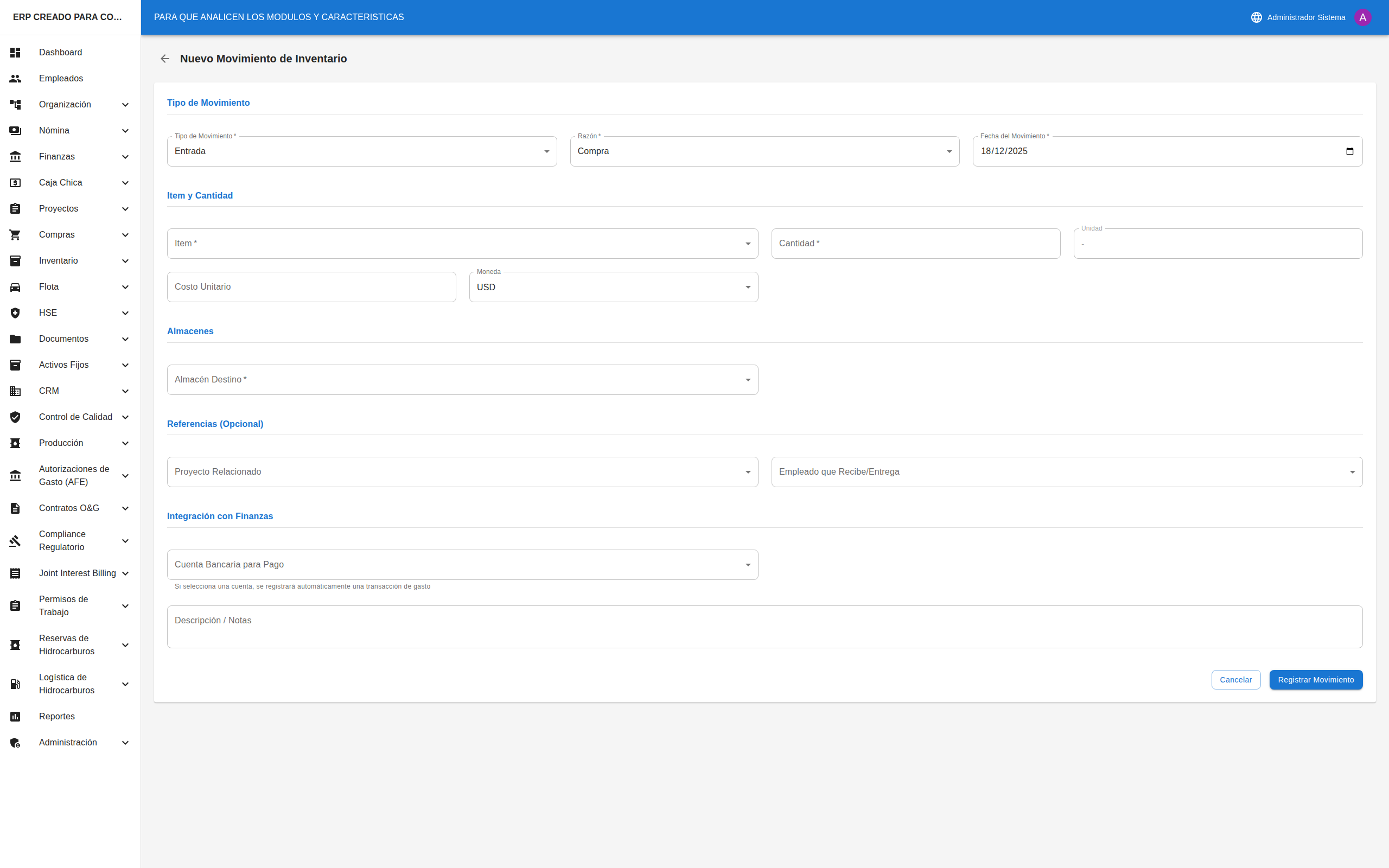Click the Registrar Movimiento button
This screenshot has width=1389, height=868.
click(1316, 680)
